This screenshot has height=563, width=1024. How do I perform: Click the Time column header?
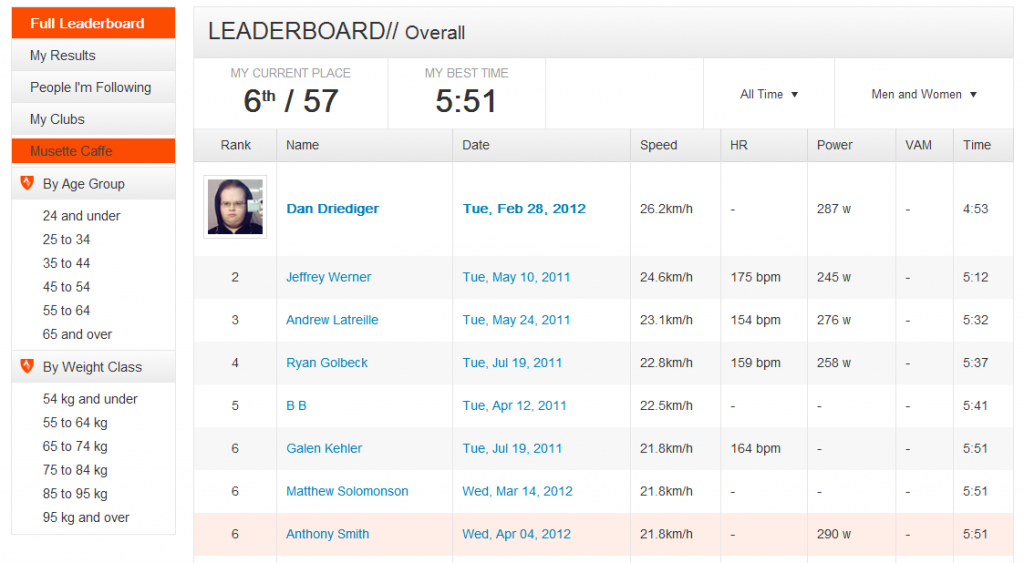(977, 145)
